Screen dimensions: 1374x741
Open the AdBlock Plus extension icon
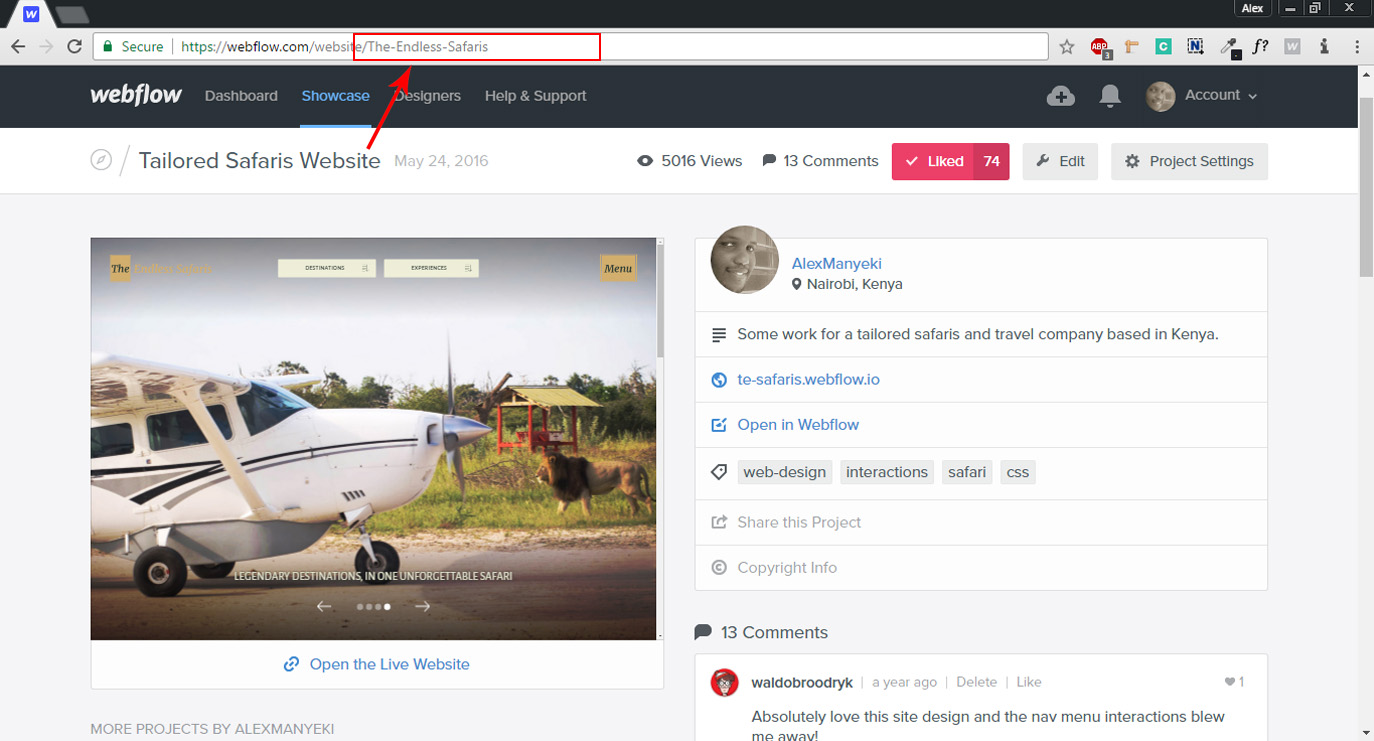click(1100, 47)
